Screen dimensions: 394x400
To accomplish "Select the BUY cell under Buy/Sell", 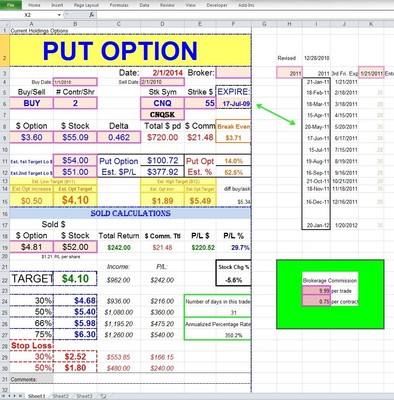I will (31, 103).
